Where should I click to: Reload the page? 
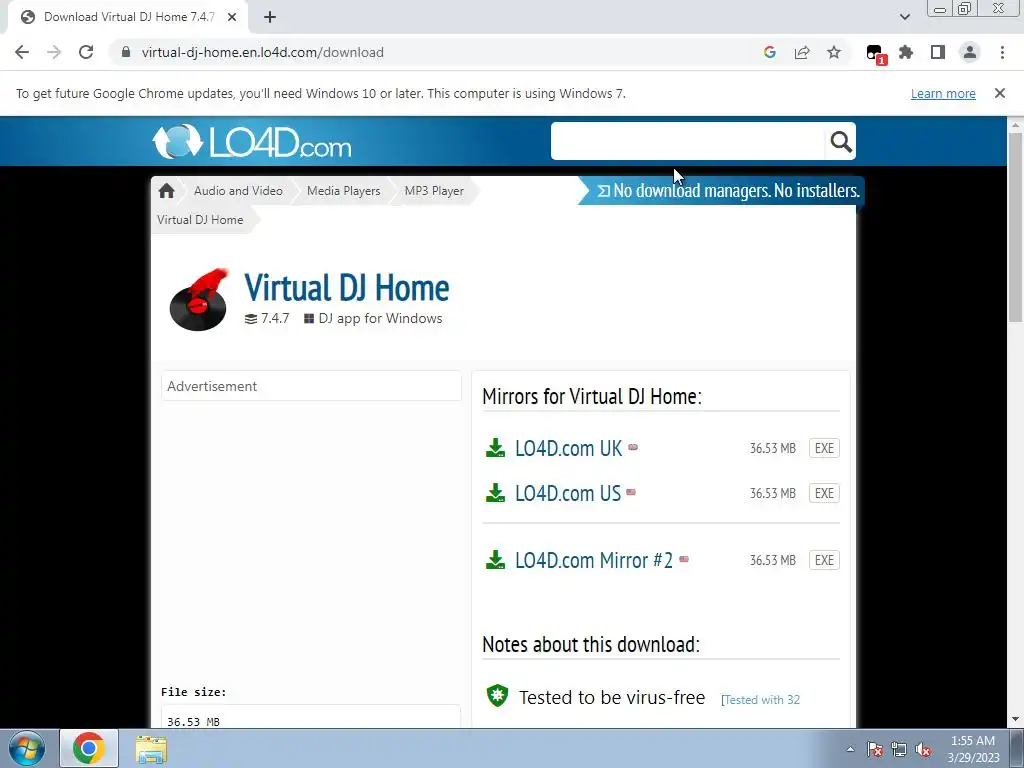pos(86,52)
